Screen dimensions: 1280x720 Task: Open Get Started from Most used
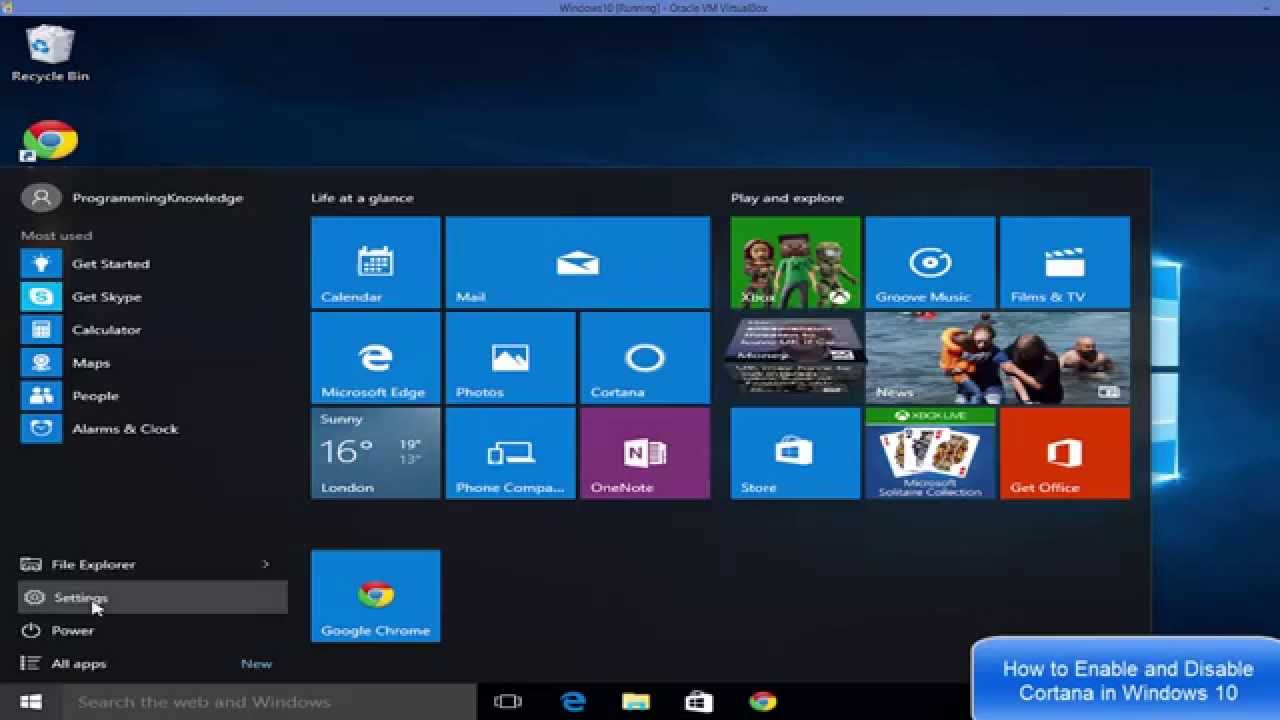pyautogui.click(x=152, y=264)
